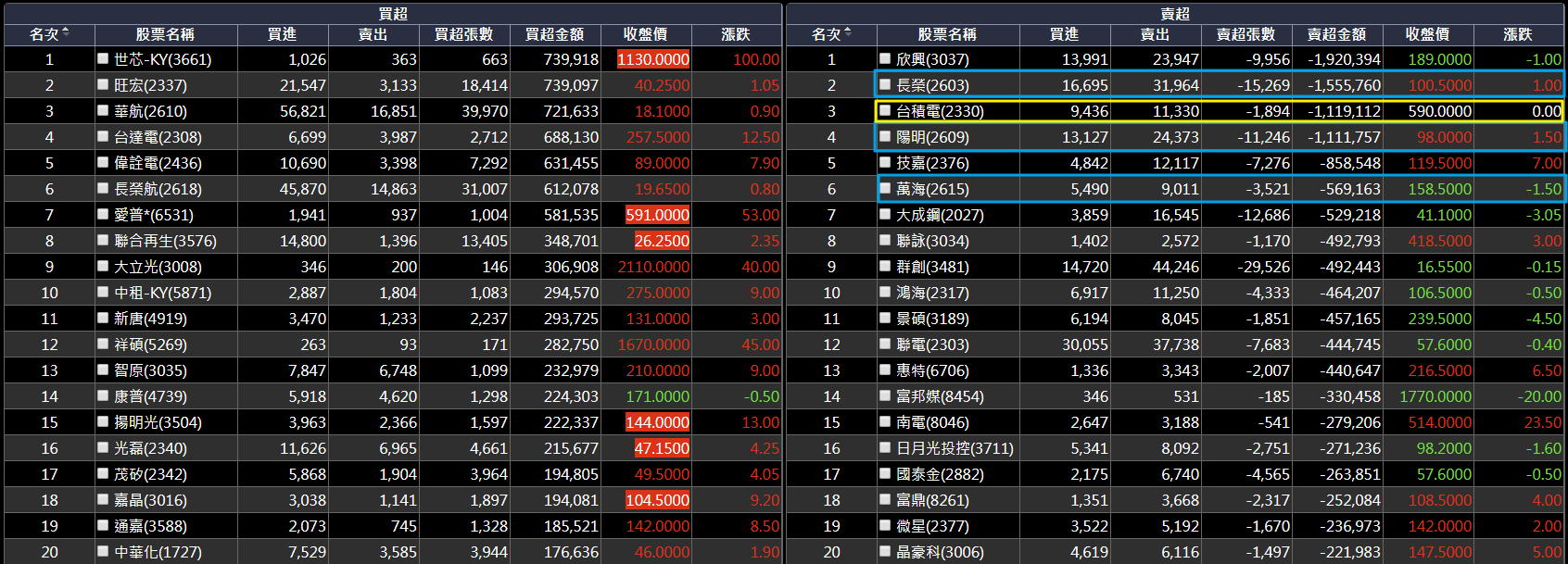This screenshot has width=1568, height=564.
Task: Open the stock name 光磊(2340)
Action: pyautogui.click(x=150, y=448)
